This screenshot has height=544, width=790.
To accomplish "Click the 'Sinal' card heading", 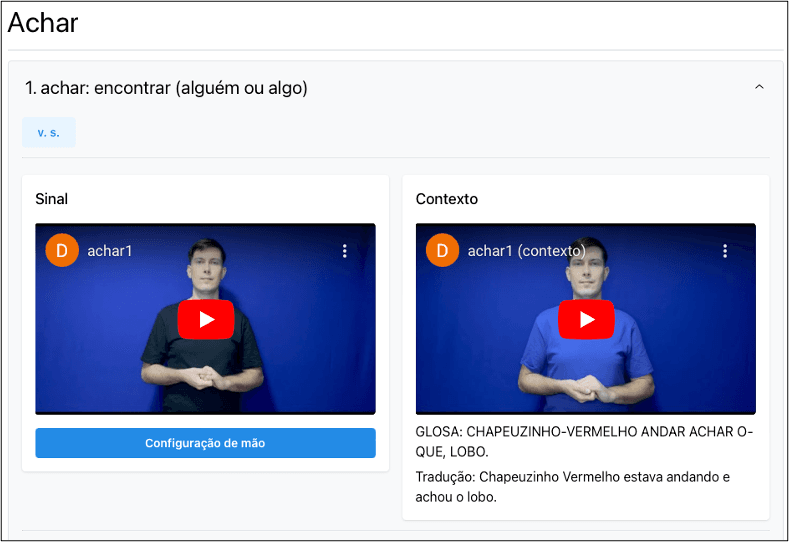I will tap(52, 199).
